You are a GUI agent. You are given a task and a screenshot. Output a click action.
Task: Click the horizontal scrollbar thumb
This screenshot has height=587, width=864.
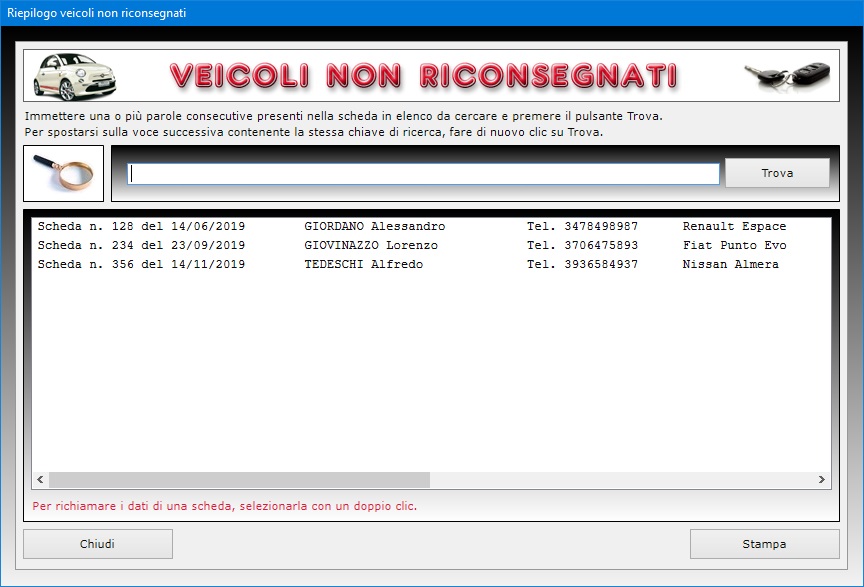[239, 480]
